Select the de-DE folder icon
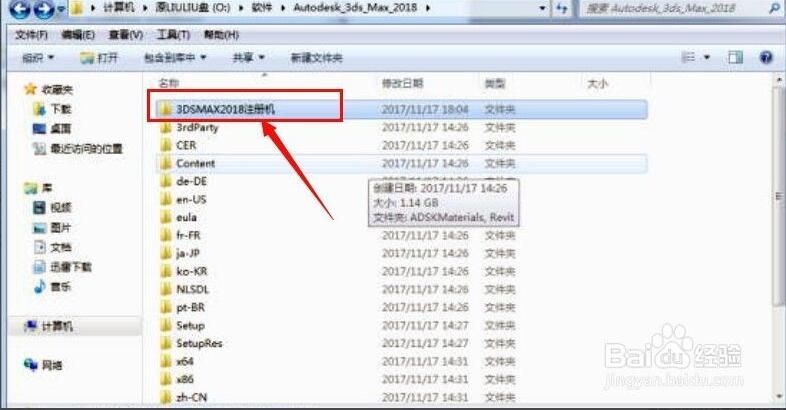The width and height of the screenshot is (786, 410). pyautogui.click(x=166, y=181)
